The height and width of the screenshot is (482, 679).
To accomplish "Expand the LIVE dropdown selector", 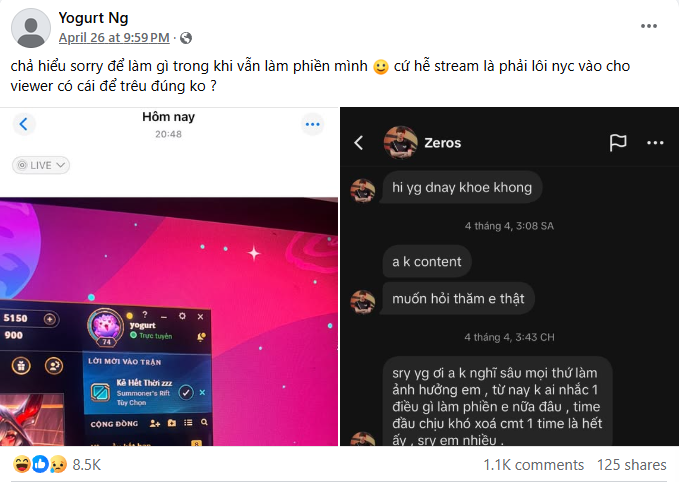I will (41, 165).
